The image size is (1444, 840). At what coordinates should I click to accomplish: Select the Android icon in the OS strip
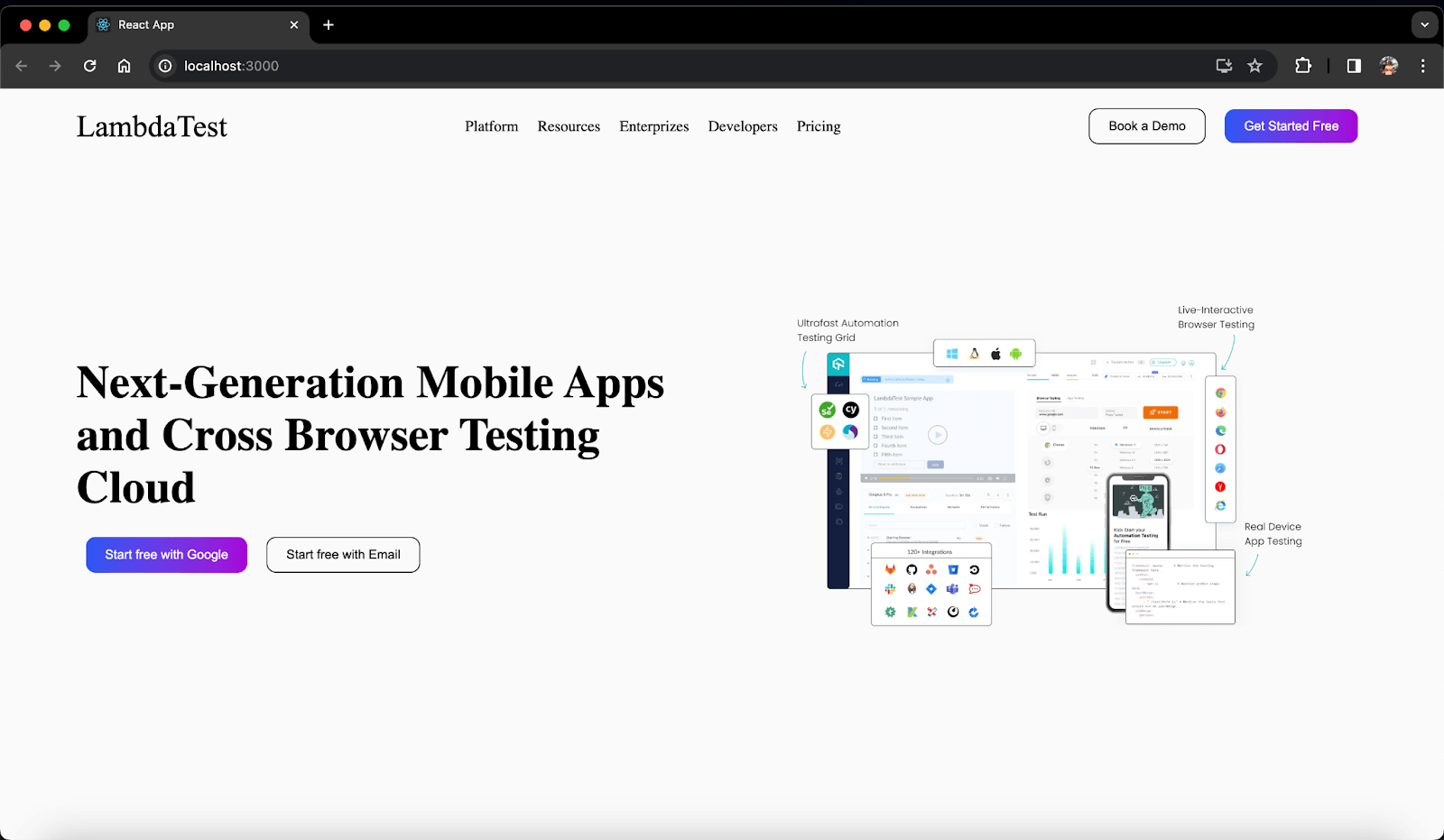[x=1017, y=353]
